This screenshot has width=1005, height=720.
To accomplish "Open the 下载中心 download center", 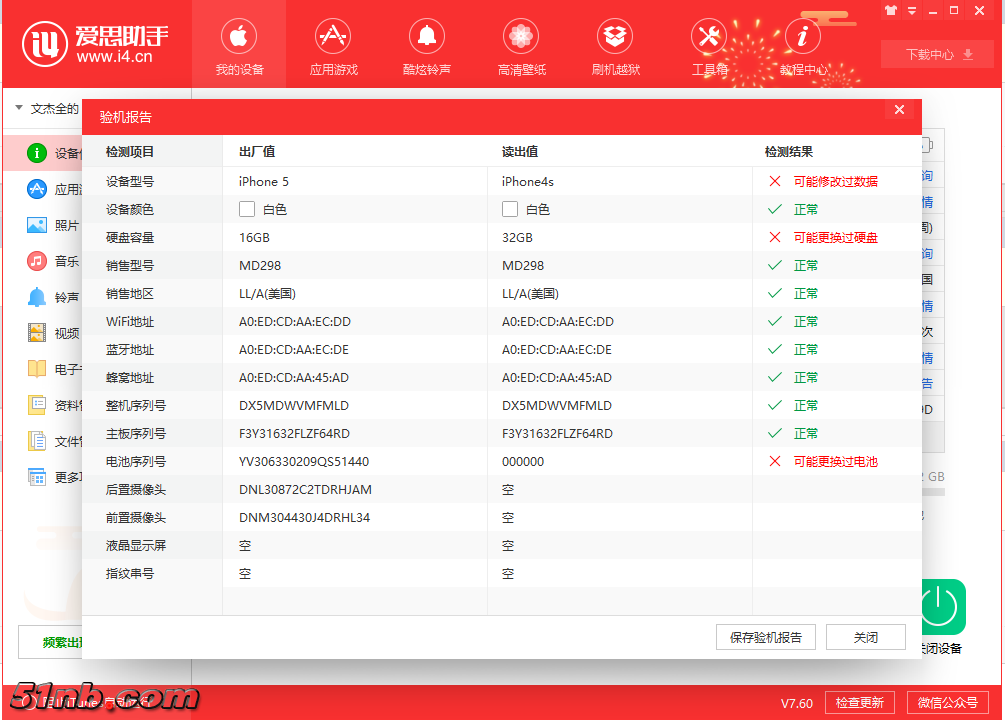I will pos(939,54).
